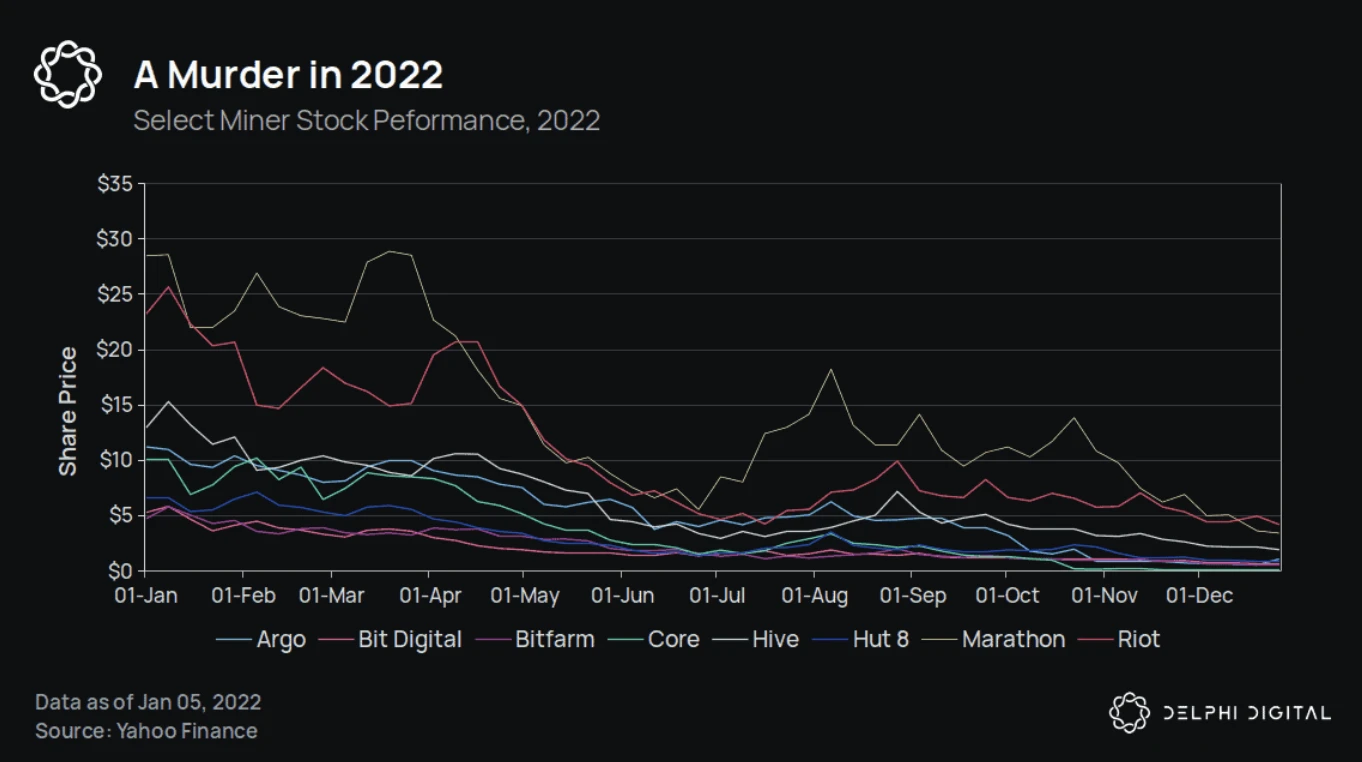Click the DELPHI DIGITAL wordmark text
1362x762 pixels.
[1246, 713]
